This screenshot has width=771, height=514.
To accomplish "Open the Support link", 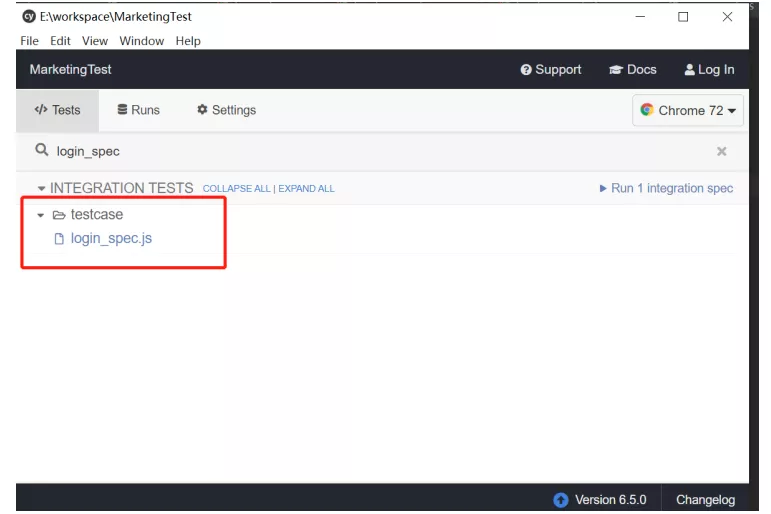I will click(x=551, y=69).
